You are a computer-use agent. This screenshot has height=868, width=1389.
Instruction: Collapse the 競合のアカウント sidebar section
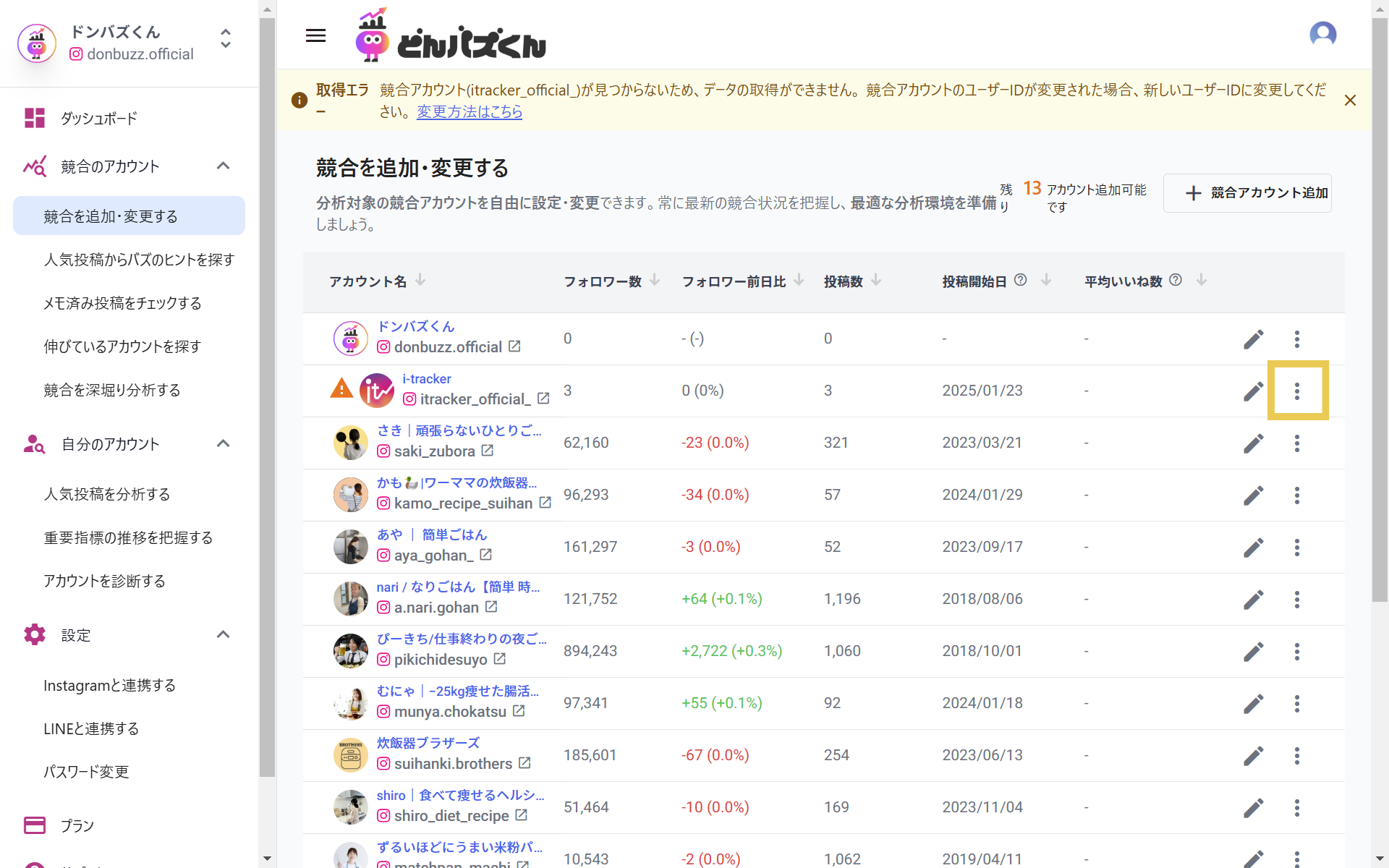(223, 166)
